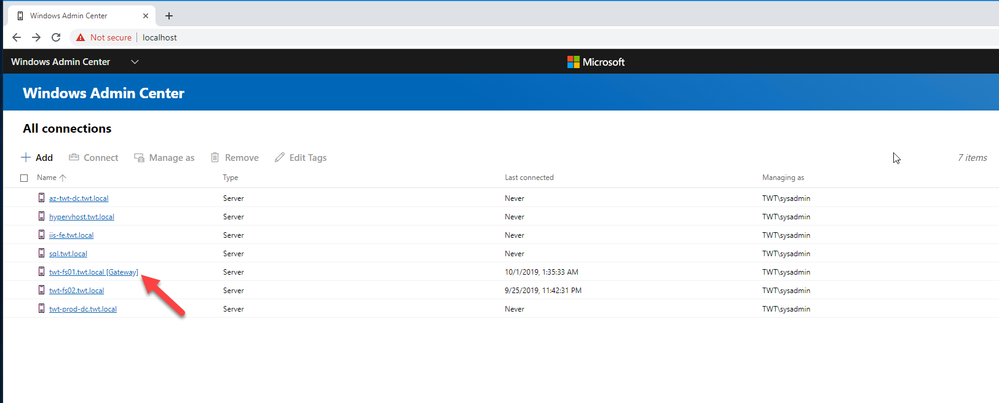This screenshot has height=403, width=999.
Task: Click the Not secure warning icon
Action: (x=80, y=38)
